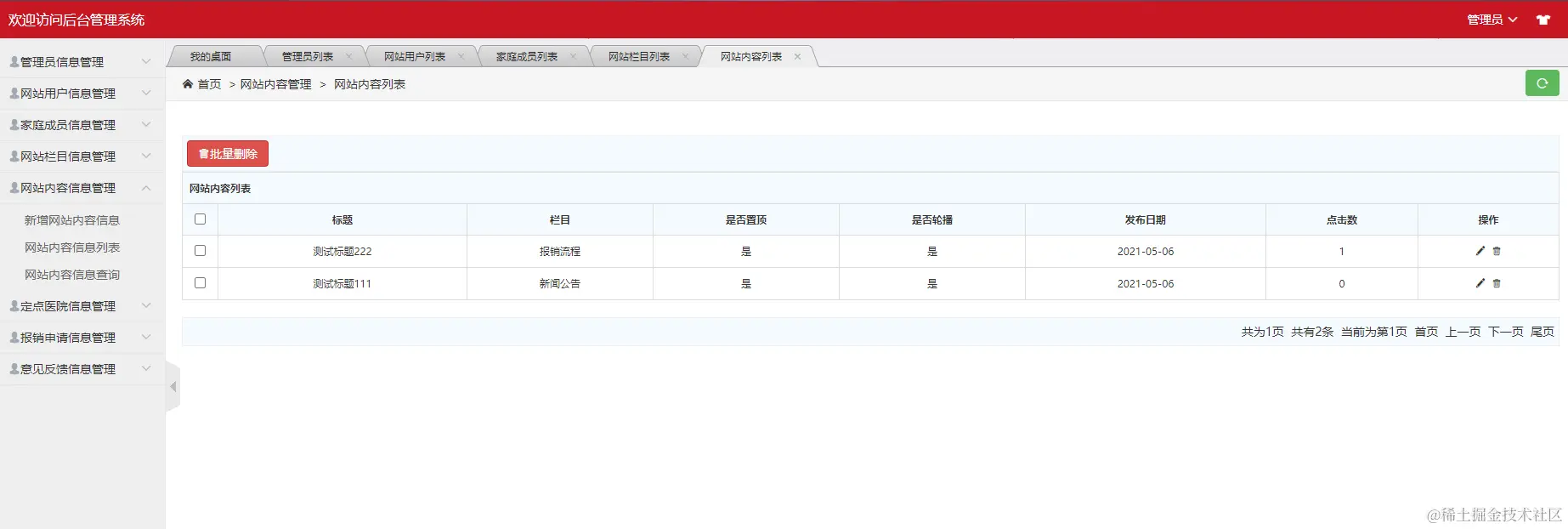Open the skin theme shirt icon
The width and height of the screenshot is (1568, 529).
(1543, 20)
